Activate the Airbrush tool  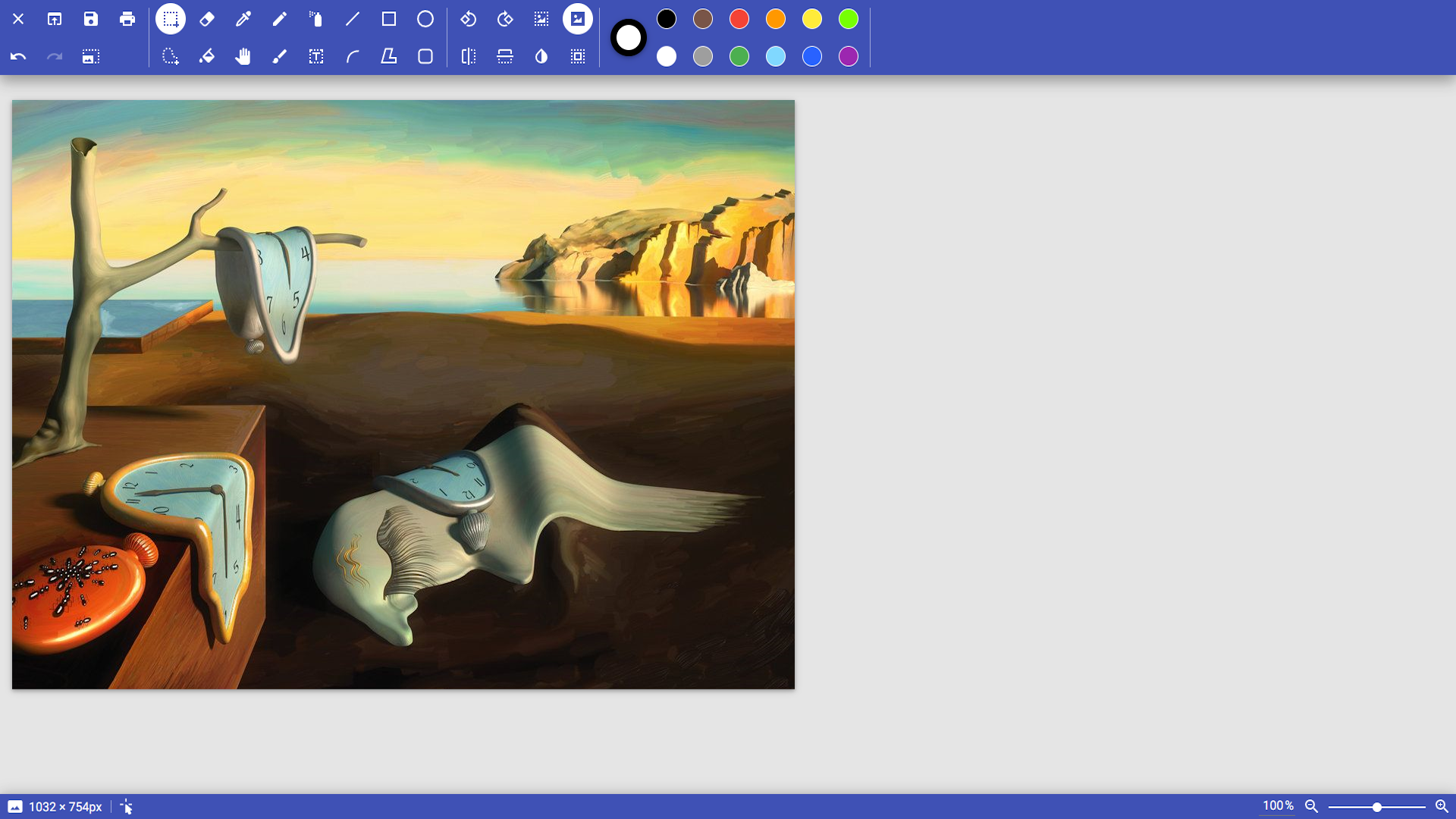point(316,19)
